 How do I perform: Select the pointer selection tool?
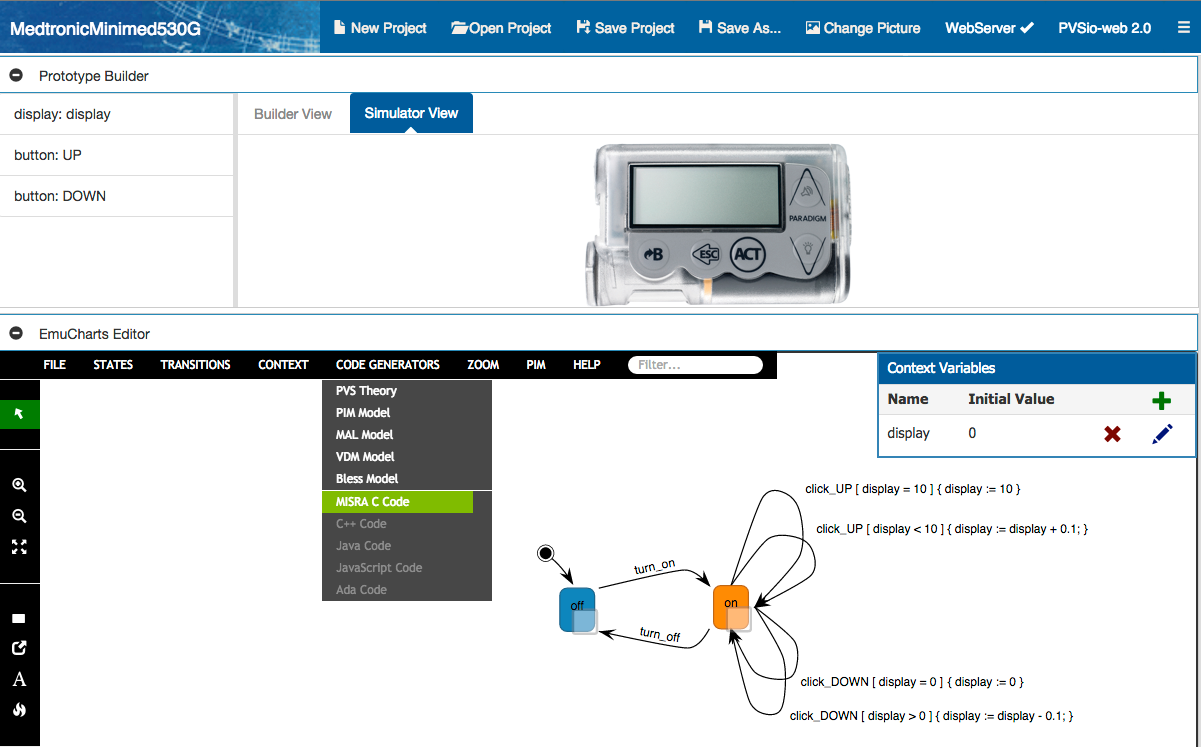point(19,413)
